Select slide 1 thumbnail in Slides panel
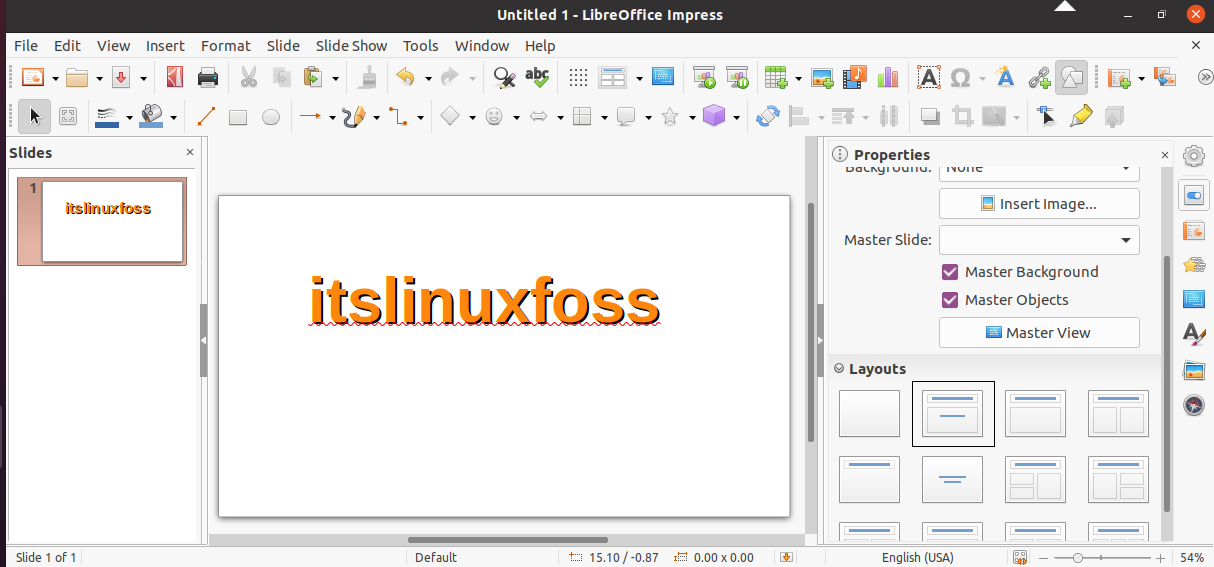 [x=102, y=221]
